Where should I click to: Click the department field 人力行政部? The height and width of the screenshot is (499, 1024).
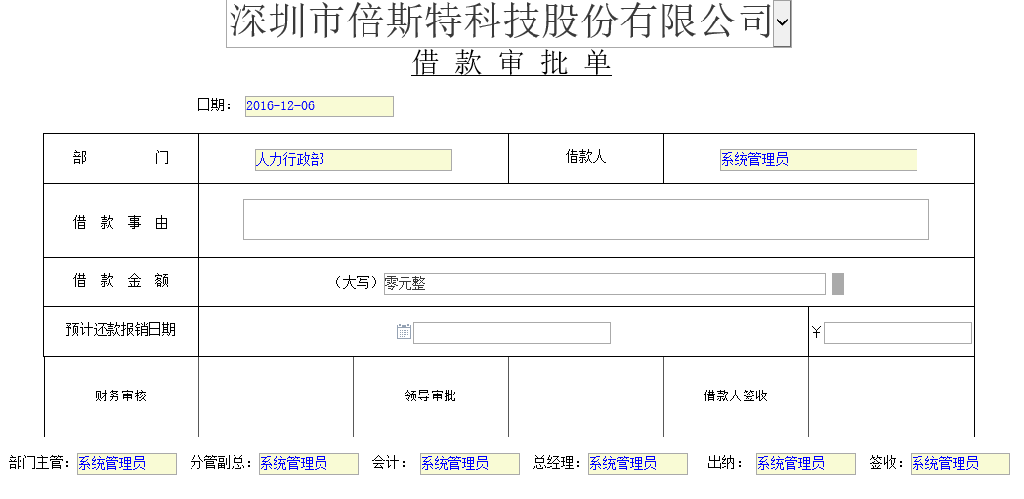(x=353, y=160)
